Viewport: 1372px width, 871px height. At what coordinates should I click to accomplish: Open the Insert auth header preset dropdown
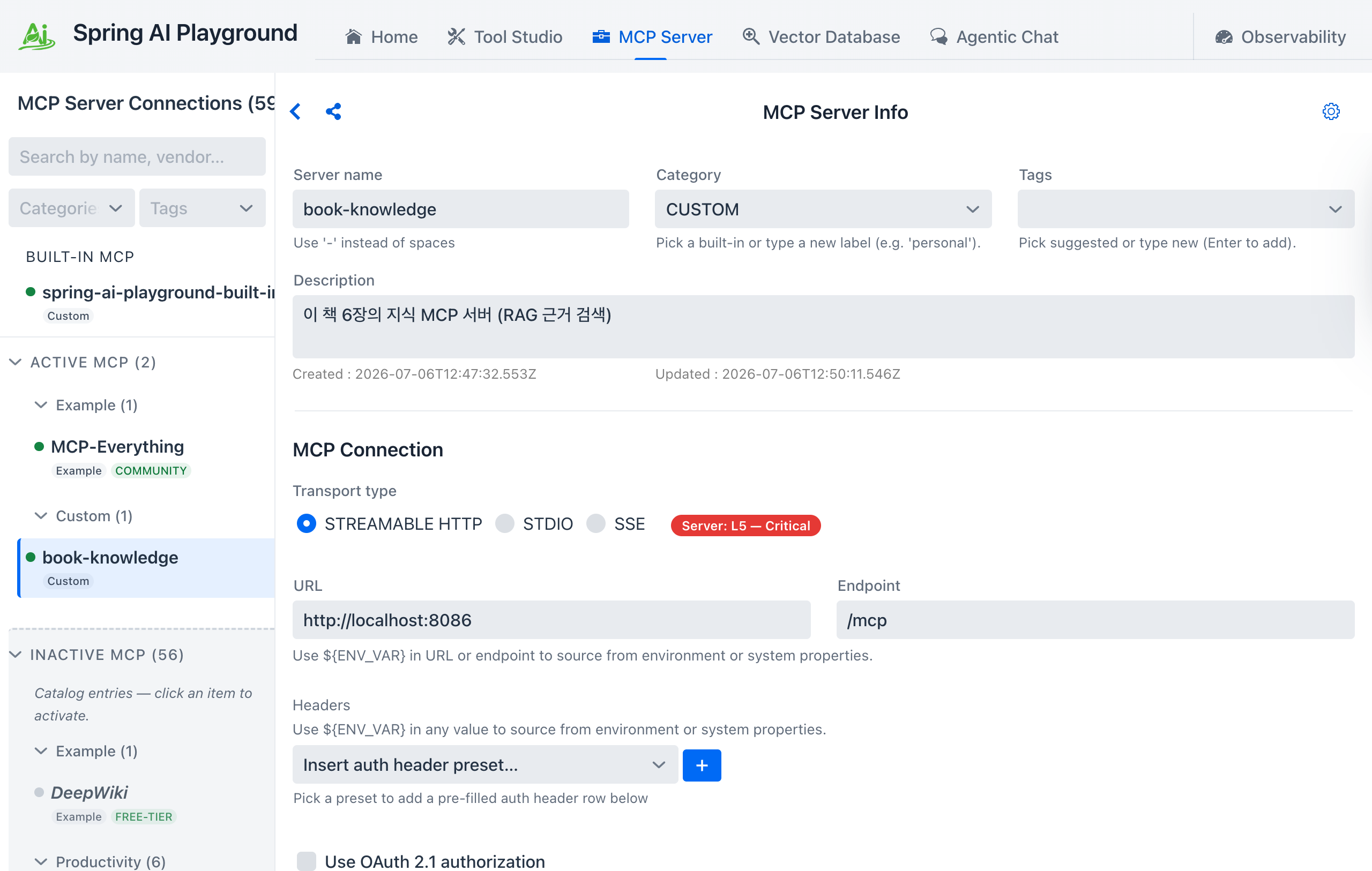coord(485,765)
